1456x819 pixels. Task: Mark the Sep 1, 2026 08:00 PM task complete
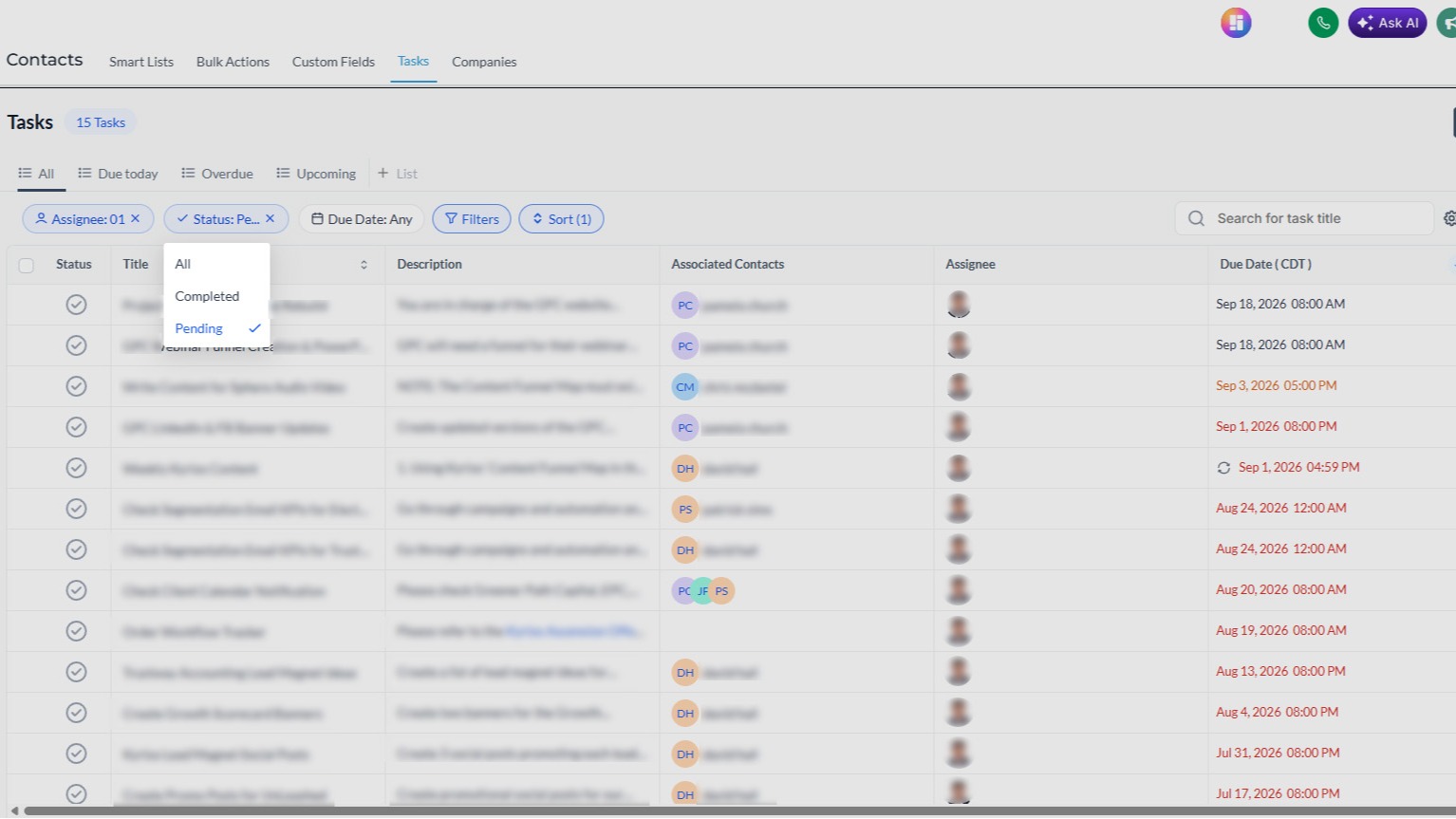(x=76, y=427)
